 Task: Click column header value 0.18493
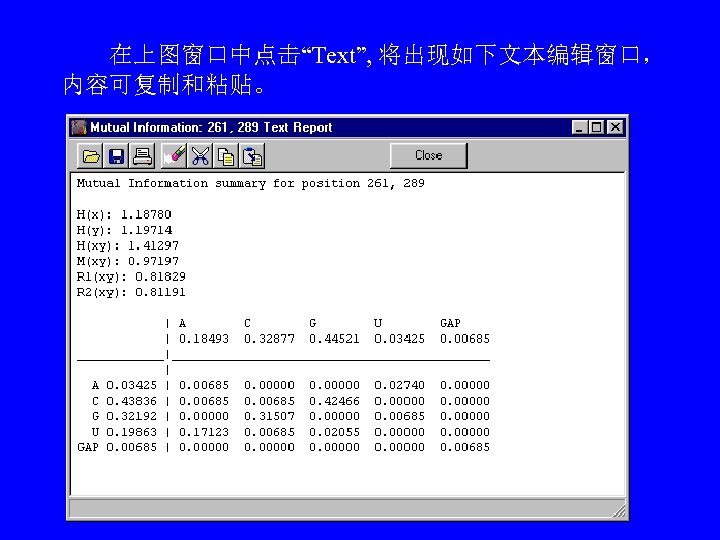[x=204, y=339]
